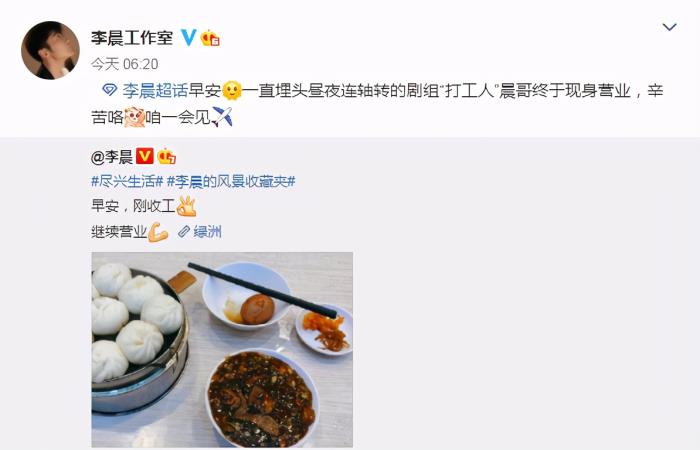
Task: Click the pig emoji after 辛苦咯
Action: coord(134,117)
